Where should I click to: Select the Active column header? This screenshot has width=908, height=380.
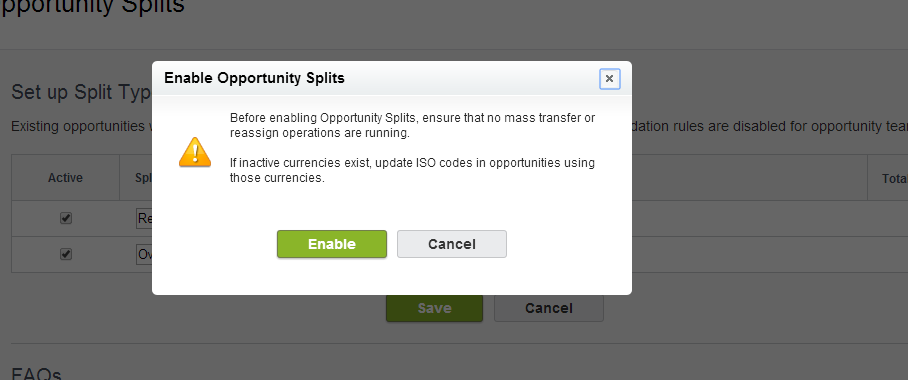[65, 178]
